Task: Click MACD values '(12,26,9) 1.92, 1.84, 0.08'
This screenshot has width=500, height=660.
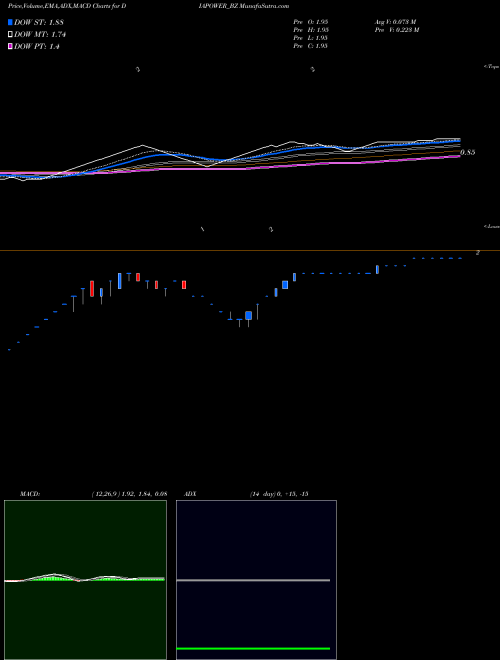Action: (x=129, y=494)
